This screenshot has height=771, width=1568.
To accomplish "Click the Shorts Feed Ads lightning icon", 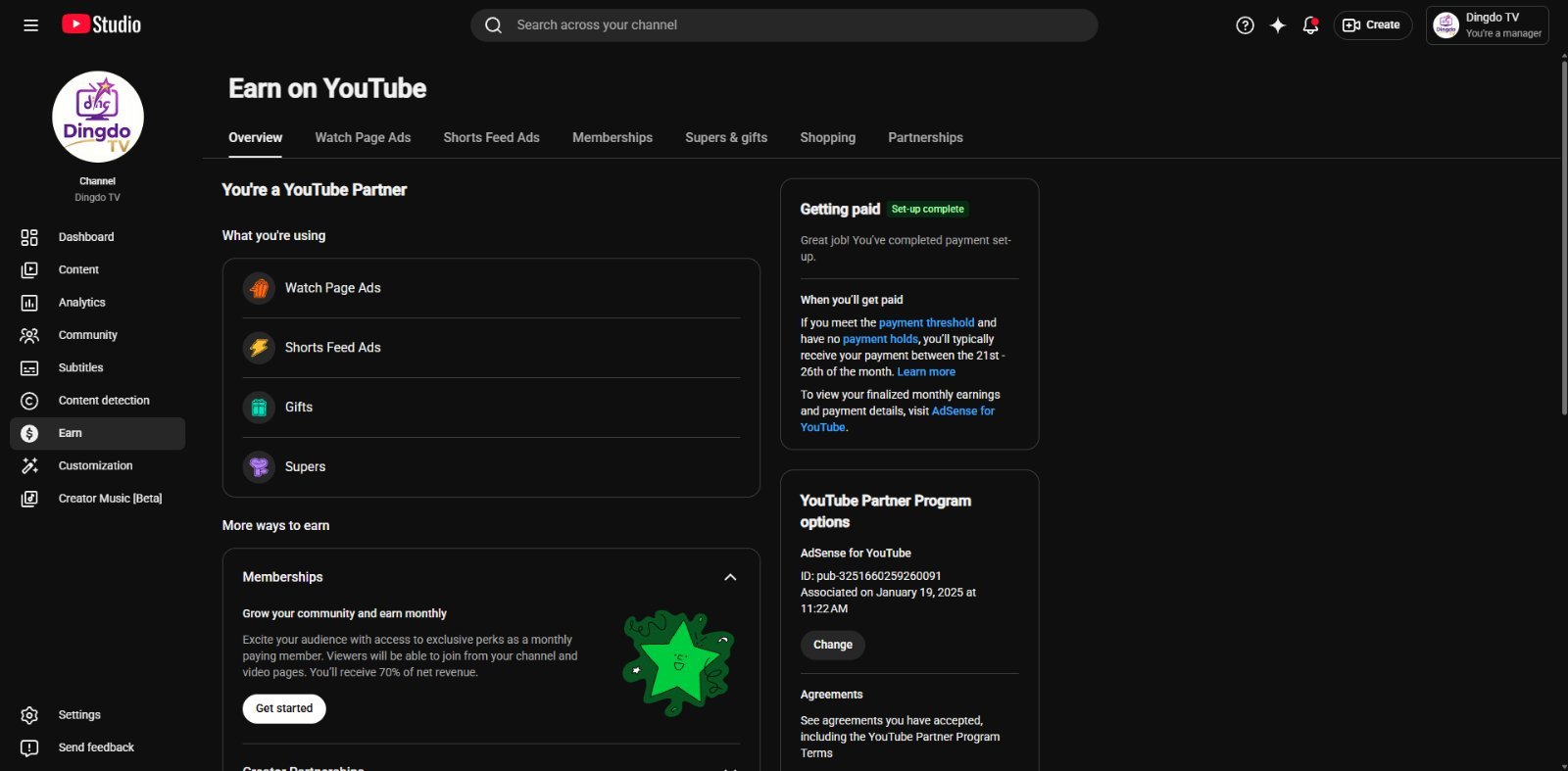I will coord(259,348).
